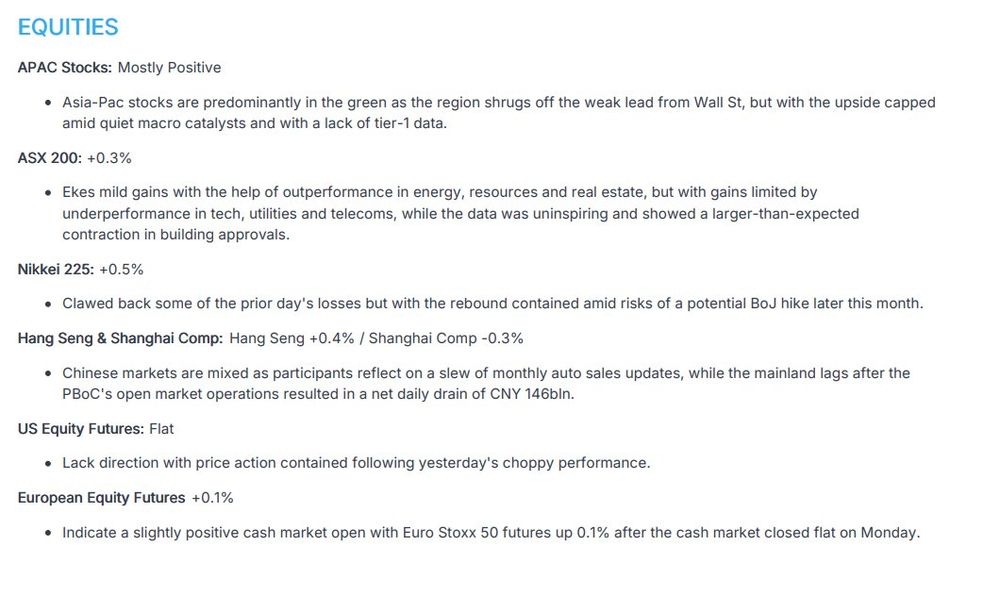Click the Shanghai Comp -0.3% figure
Image resolution: width=1000 pixels, height=609 pixels.
tap(446, 339)
